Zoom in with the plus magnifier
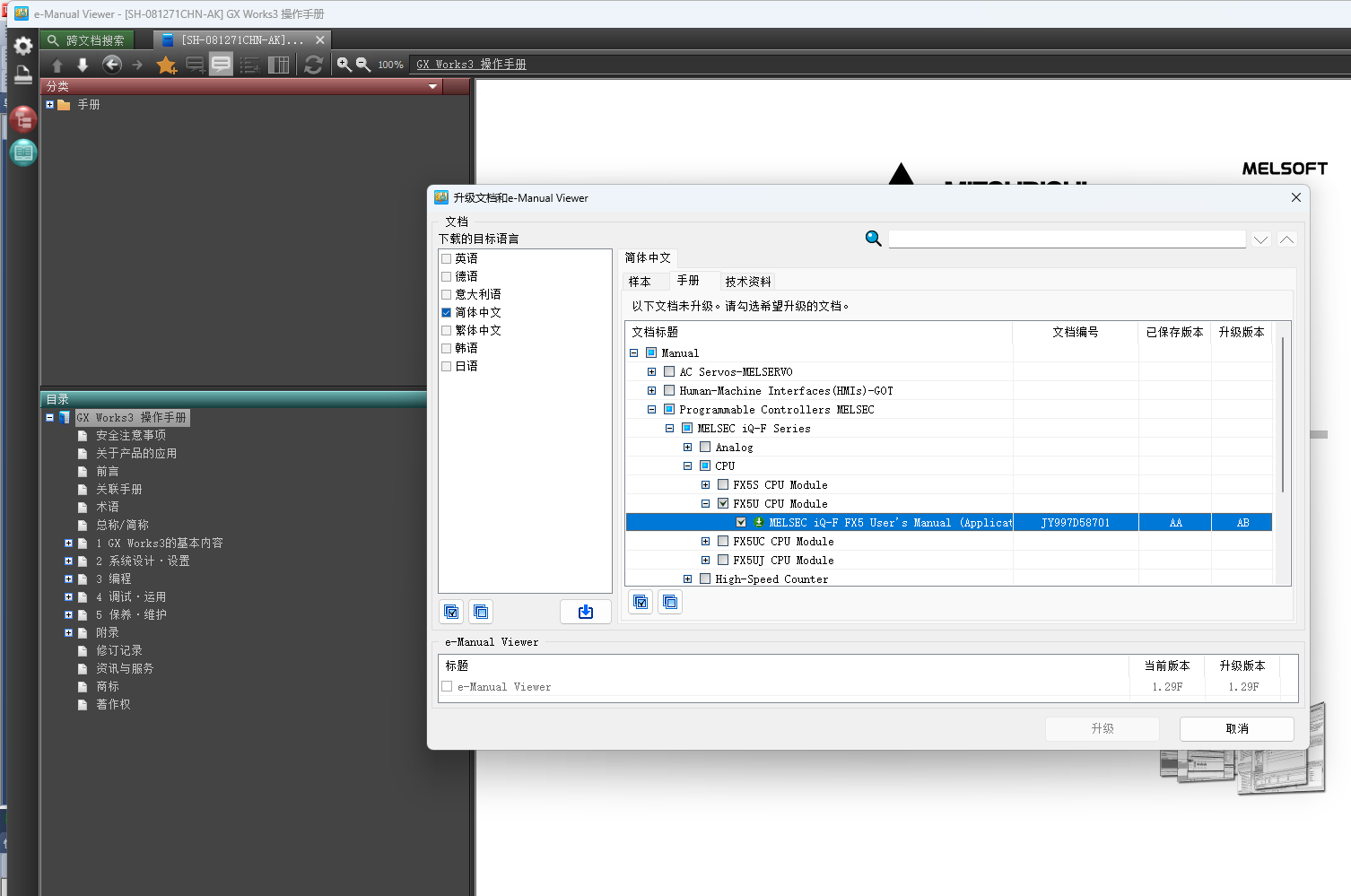Image resolution: width=1351 pixels, height=896 pixels. [344, 65]
